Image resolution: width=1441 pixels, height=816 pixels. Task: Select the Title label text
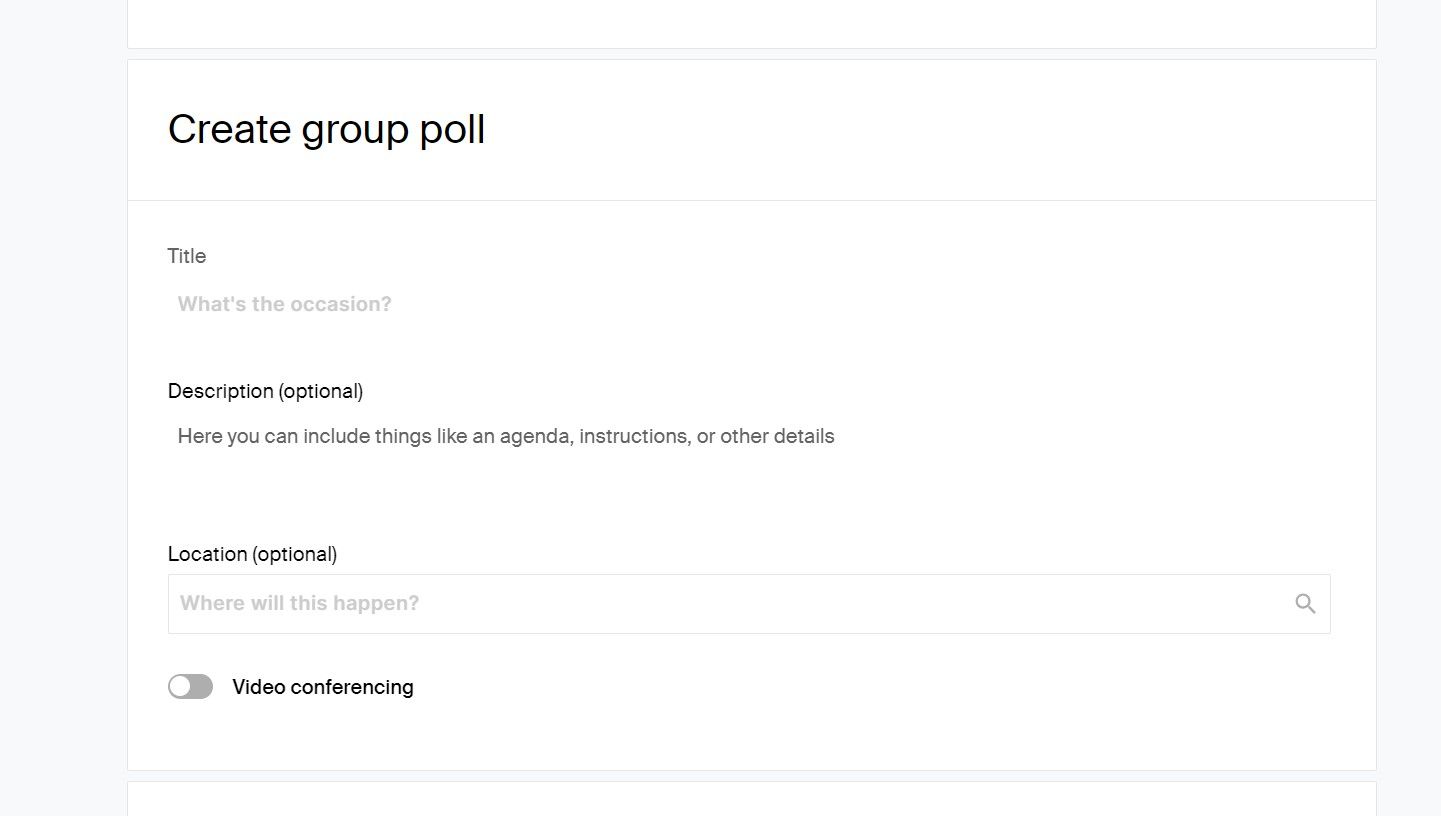[187, 256]
